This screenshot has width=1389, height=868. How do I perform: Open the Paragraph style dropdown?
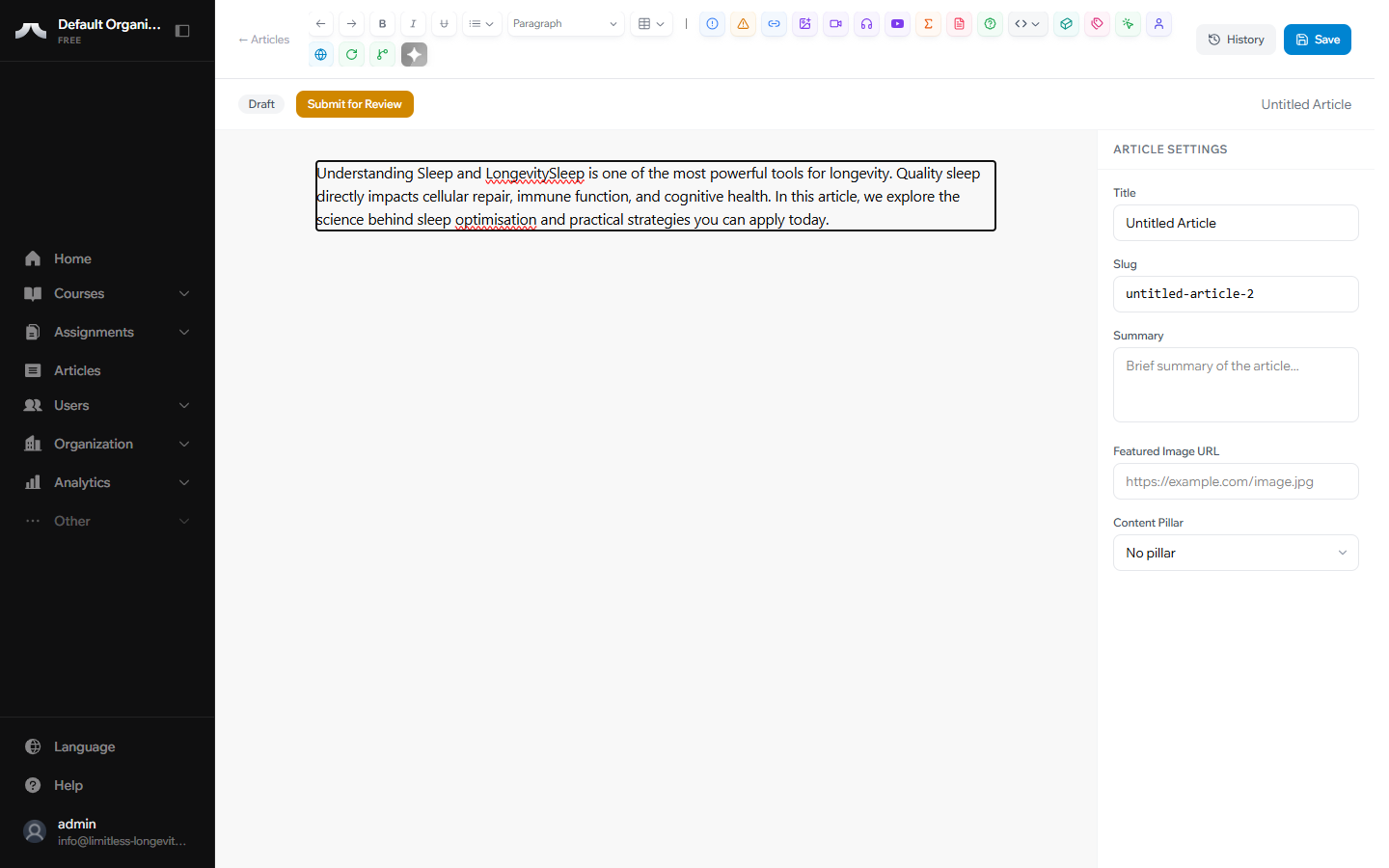pos(565,23)
